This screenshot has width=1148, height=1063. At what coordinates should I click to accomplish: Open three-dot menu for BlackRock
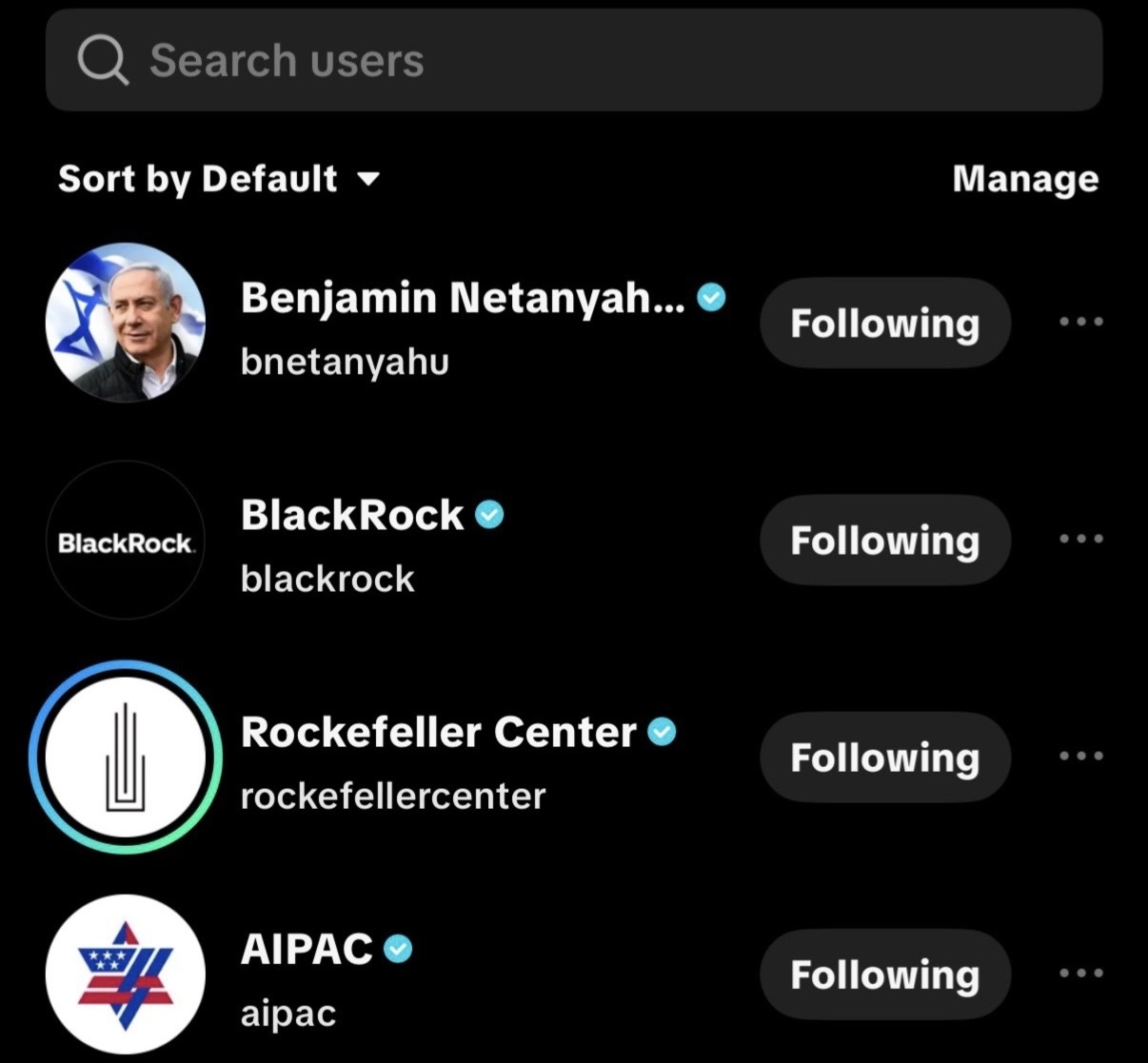tap(1081, 539)
